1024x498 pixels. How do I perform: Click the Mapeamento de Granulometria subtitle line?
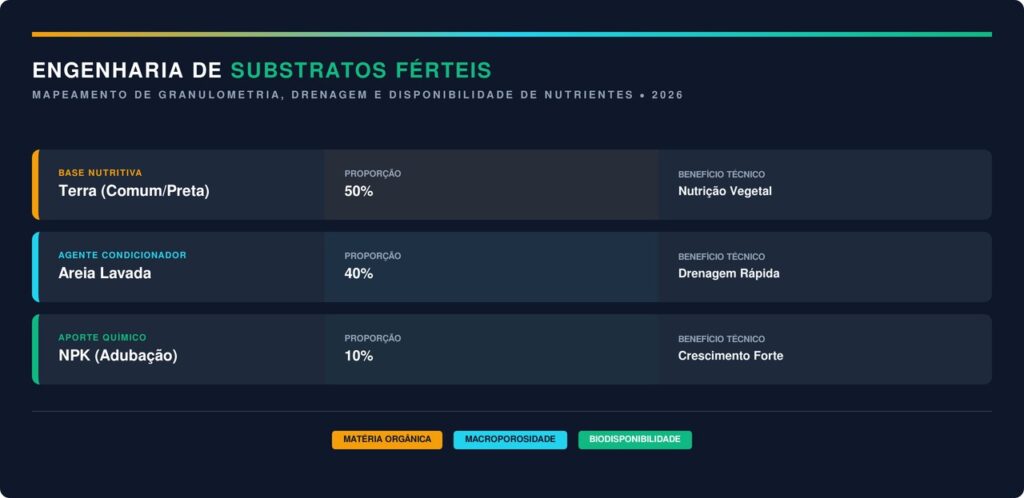[x=357, y=95]
